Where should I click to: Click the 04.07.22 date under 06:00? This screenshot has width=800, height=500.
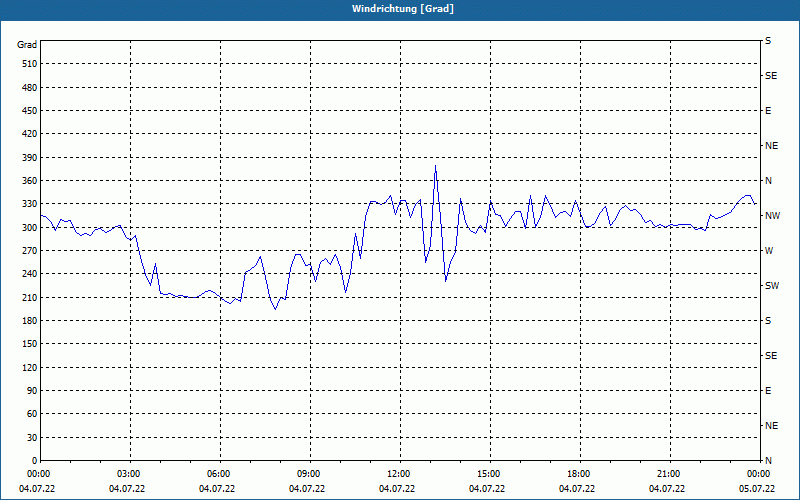pyautogui.click(x=217, y=489)
